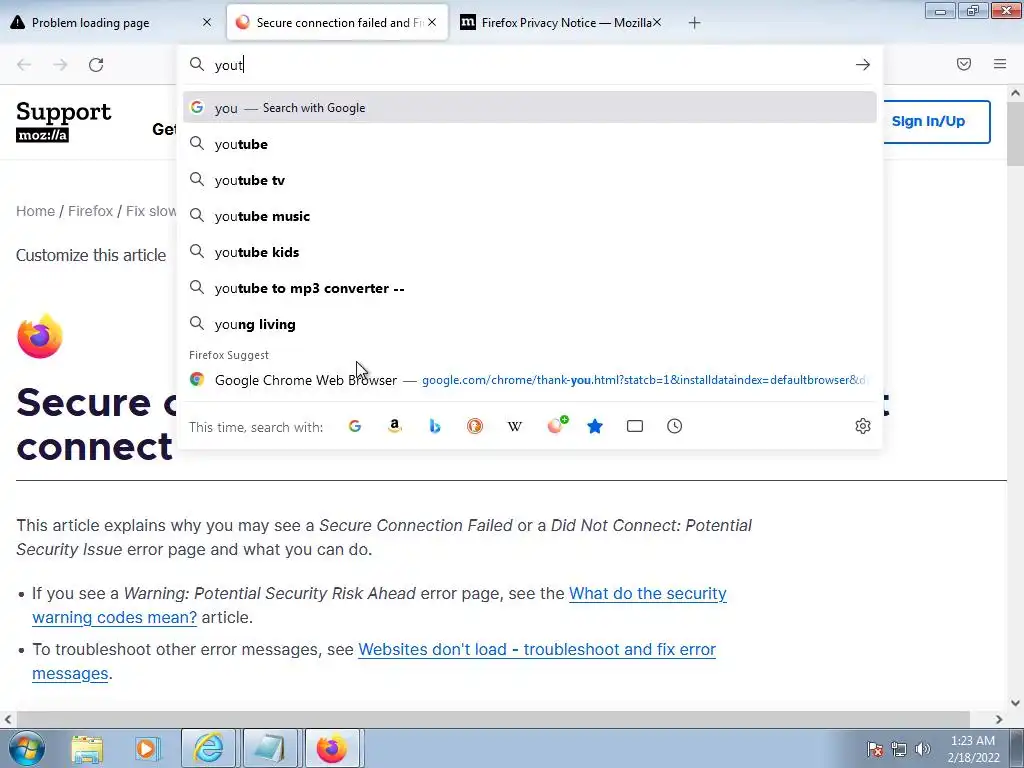Open Action Center flag tray icon
Viewport: 1024px width, 768px height.
click(x=875, y=749)
